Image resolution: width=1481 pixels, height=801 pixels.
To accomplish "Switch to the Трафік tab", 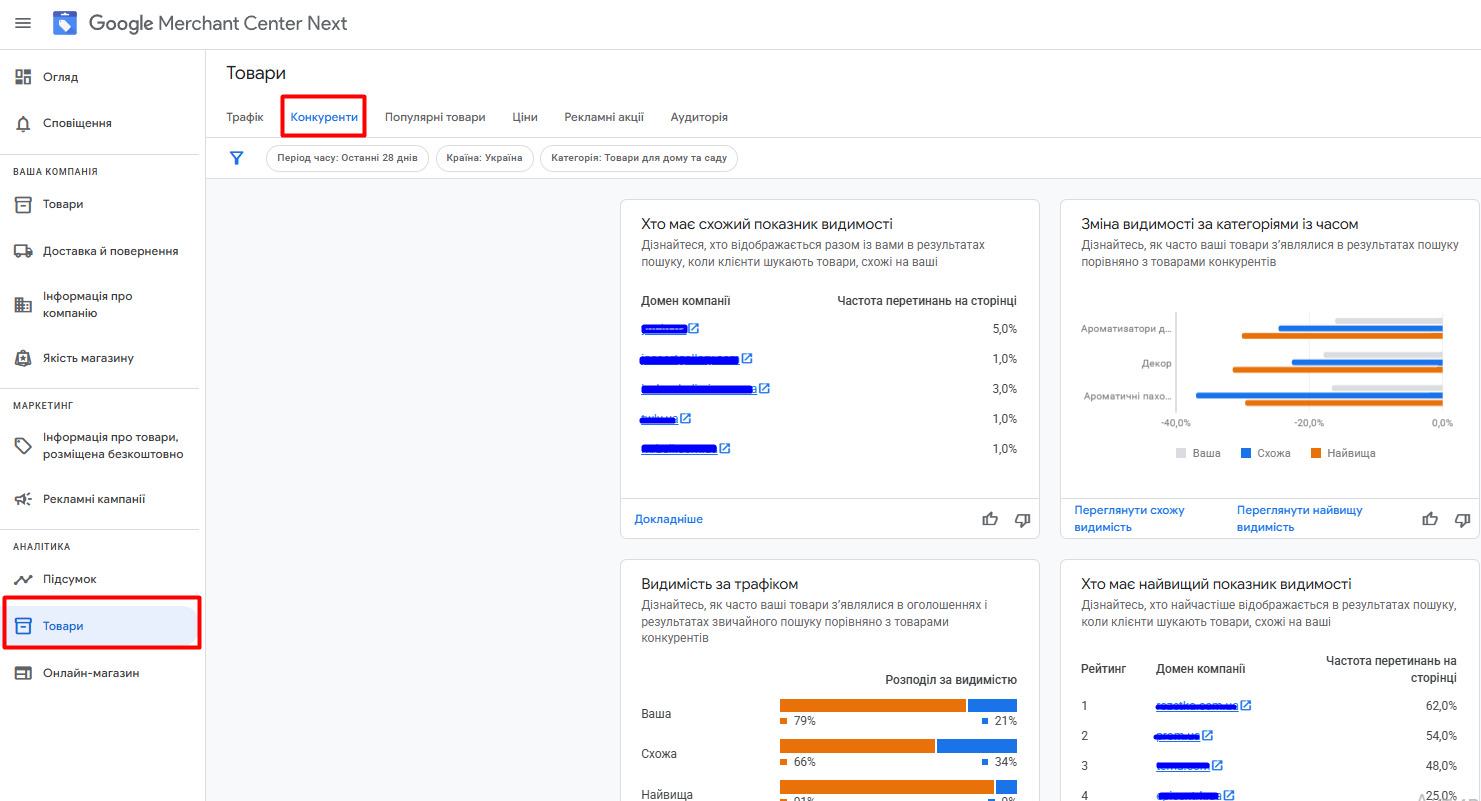I will [245, 117].
